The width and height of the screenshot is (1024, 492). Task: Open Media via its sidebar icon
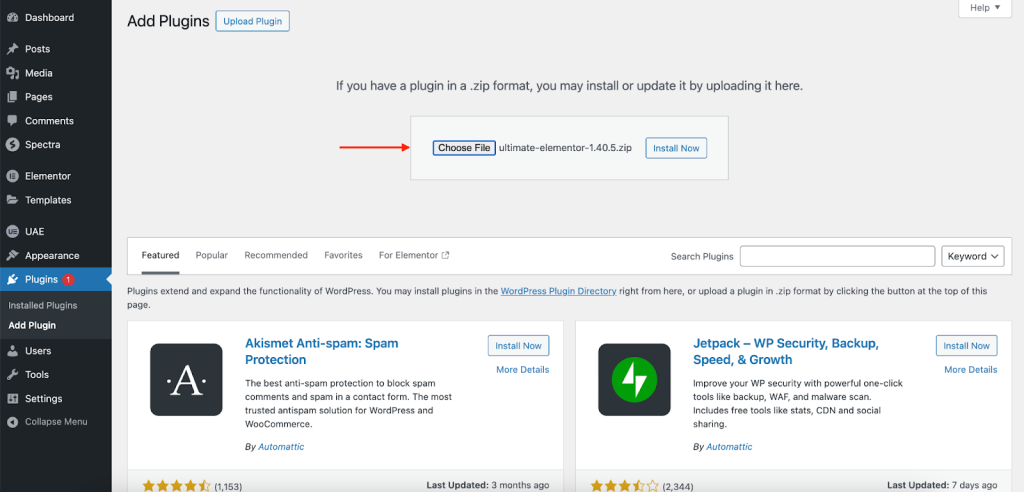(12, 73)
